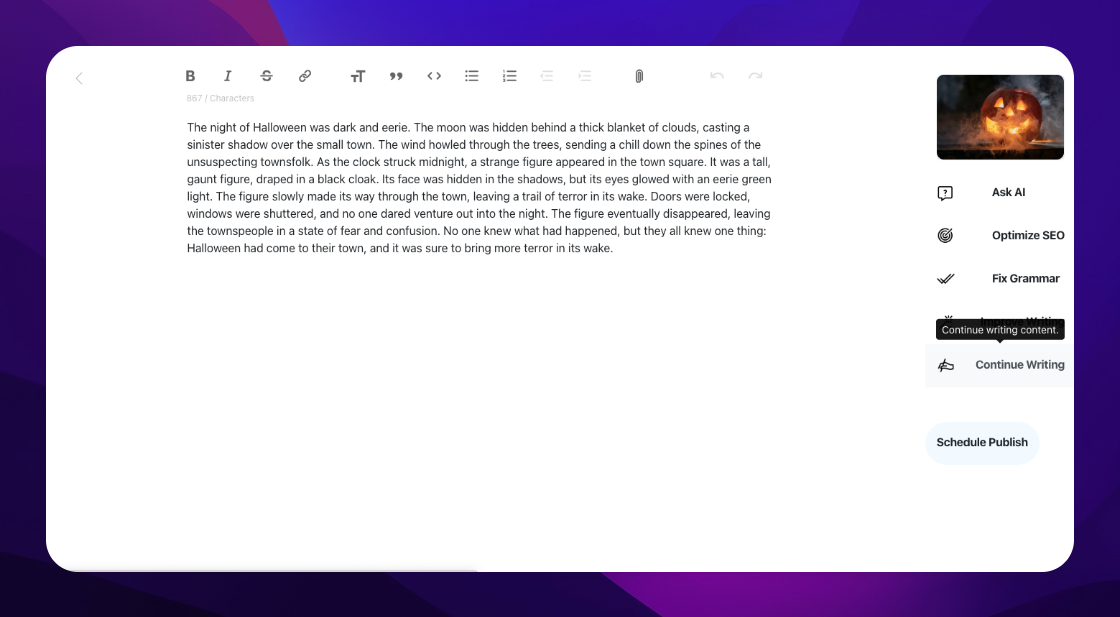Undo the last edit
The width and height of the screenshot is (1120, 617).
pos(717,76)
